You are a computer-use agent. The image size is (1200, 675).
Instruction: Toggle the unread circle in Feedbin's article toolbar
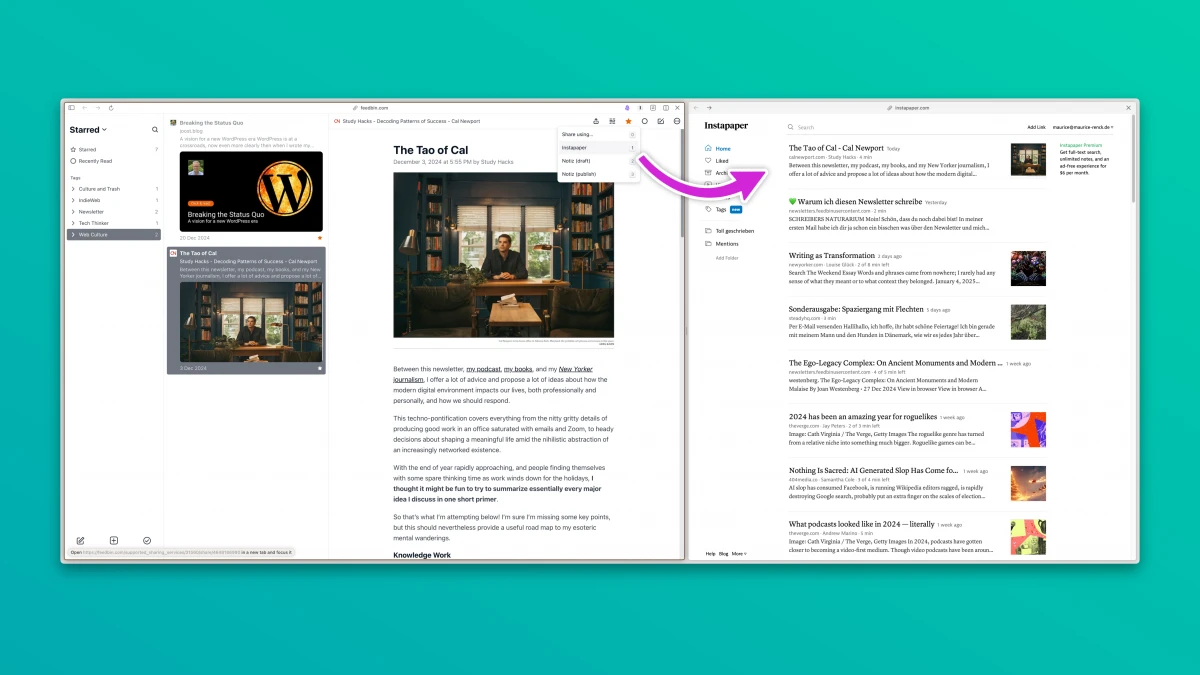644,121
